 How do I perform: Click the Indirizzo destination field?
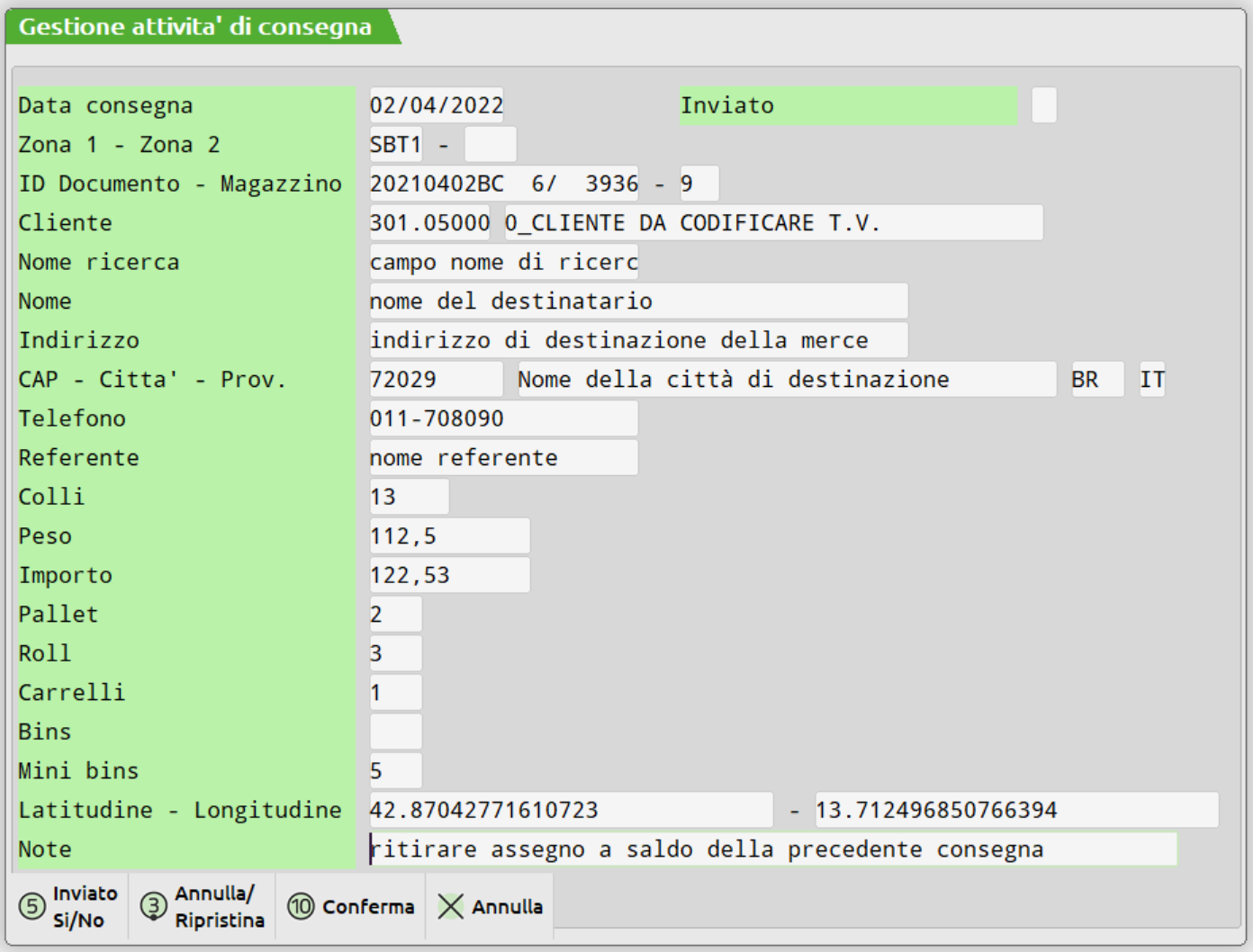[x=637, y=340]
